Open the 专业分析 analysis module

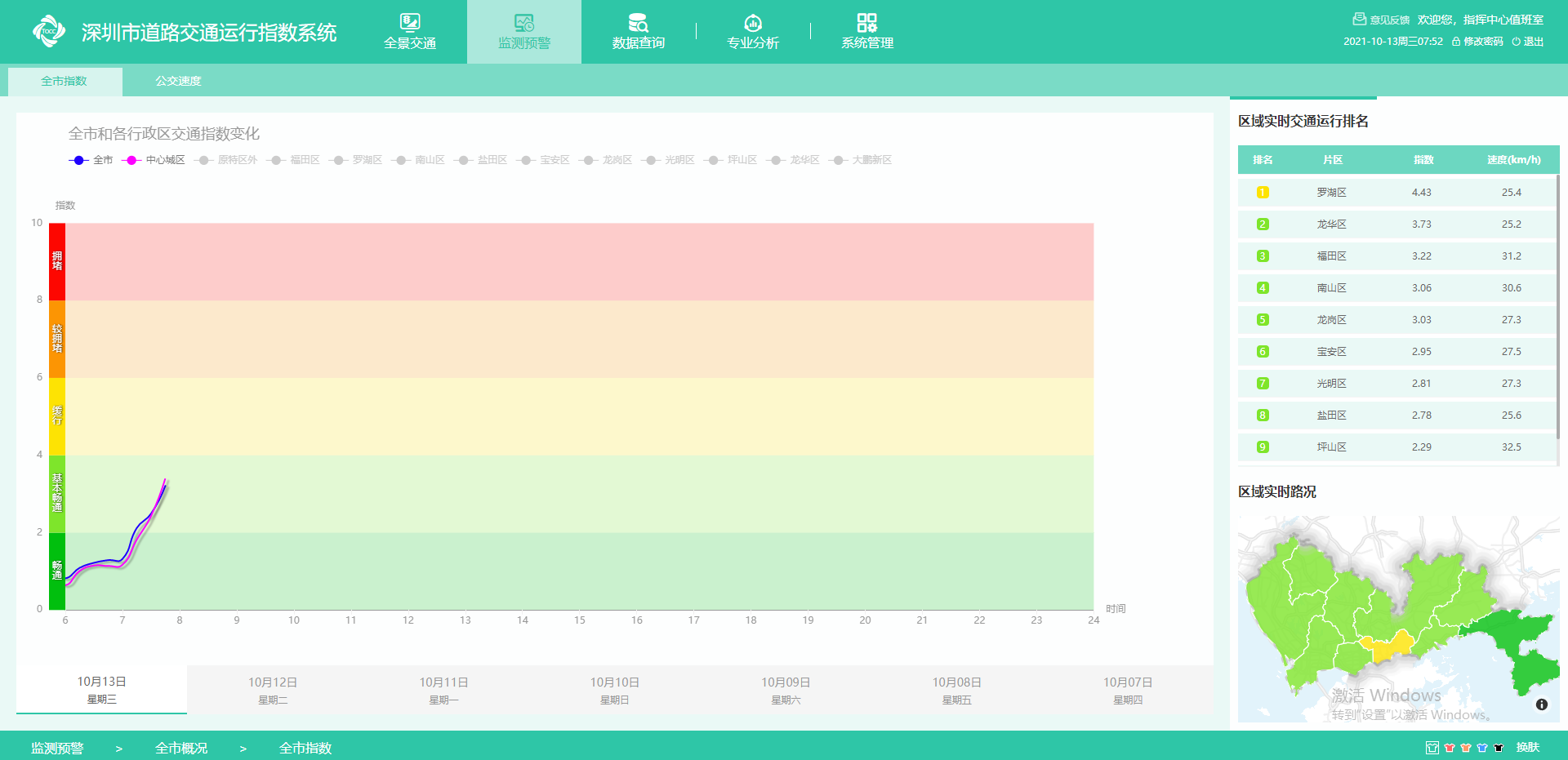(752, 32)
